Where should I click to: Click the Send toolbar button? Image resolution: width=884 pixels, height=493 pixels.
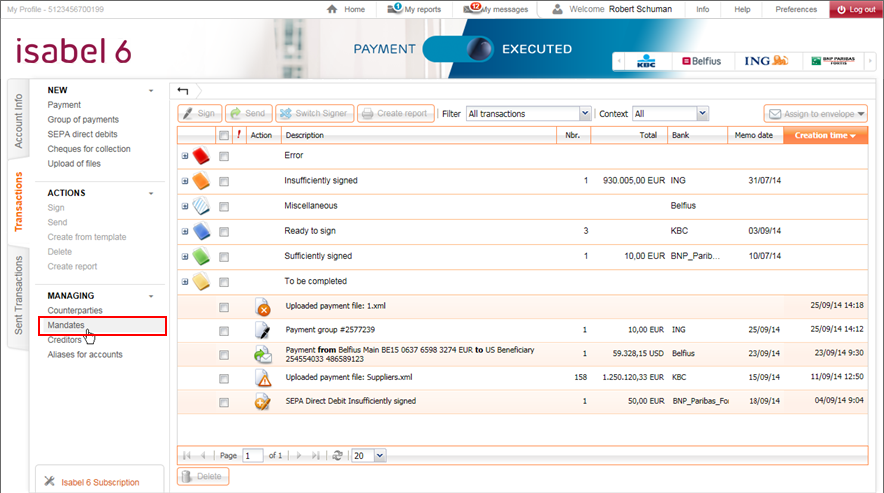coord(249,113)
